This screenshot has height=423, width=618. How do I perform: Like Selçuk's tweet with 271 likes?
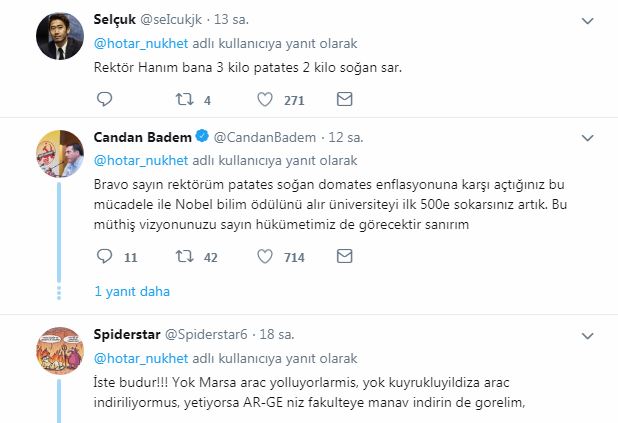(x=266, y=99)
